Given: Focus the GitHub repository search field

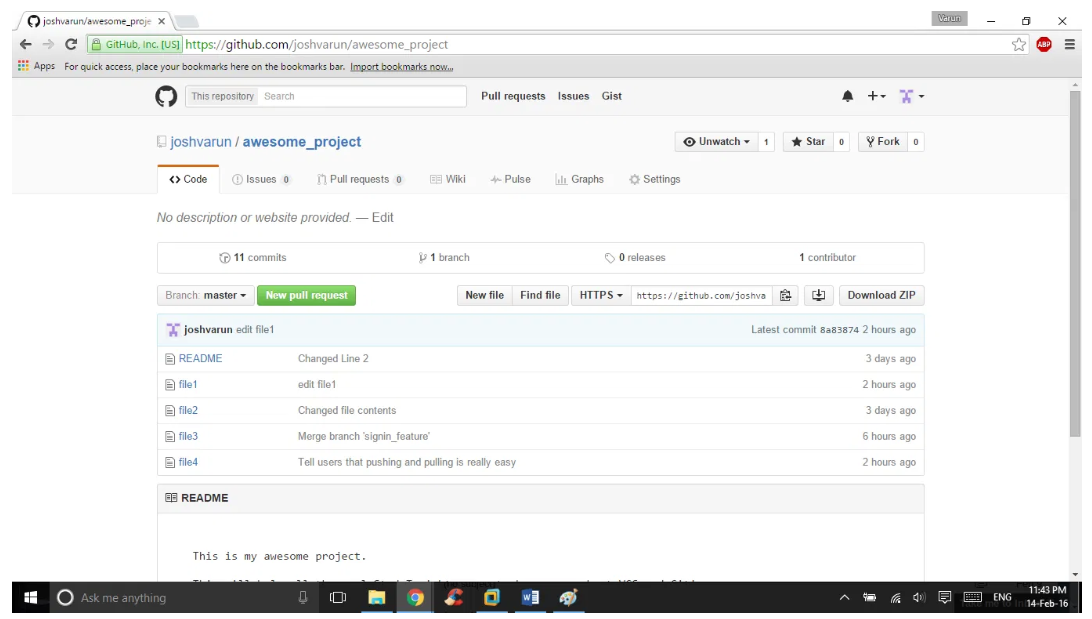Looking at the screenshot, I should [361, 96].
